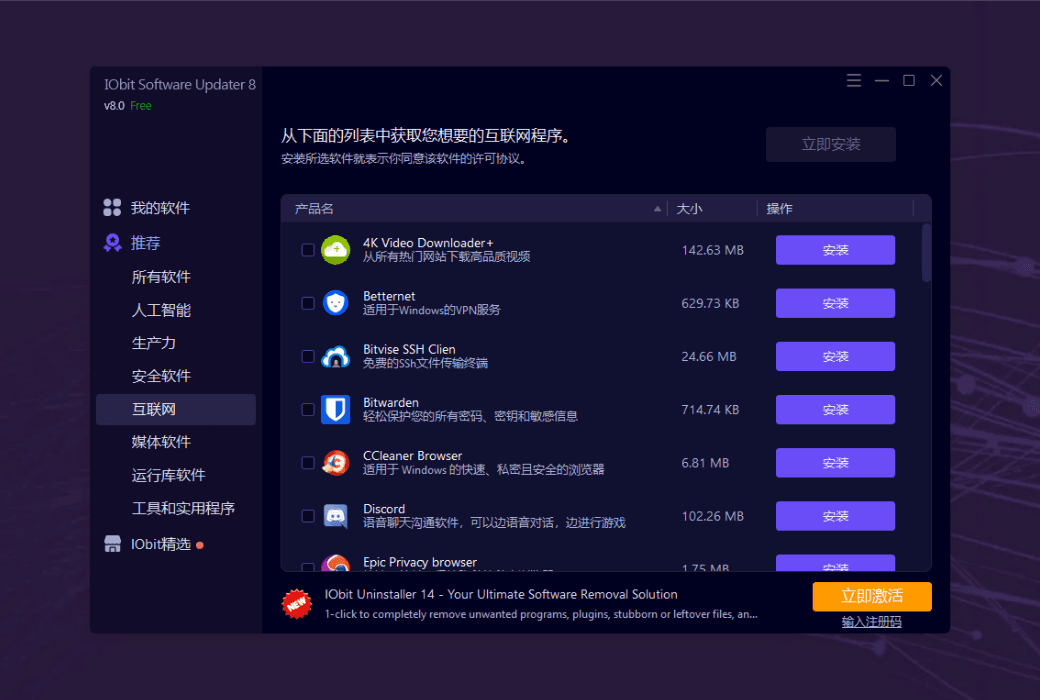Click the IObit Software Updater 8 title
This screenshot has height=700, width=1040.
coord(180,84)
